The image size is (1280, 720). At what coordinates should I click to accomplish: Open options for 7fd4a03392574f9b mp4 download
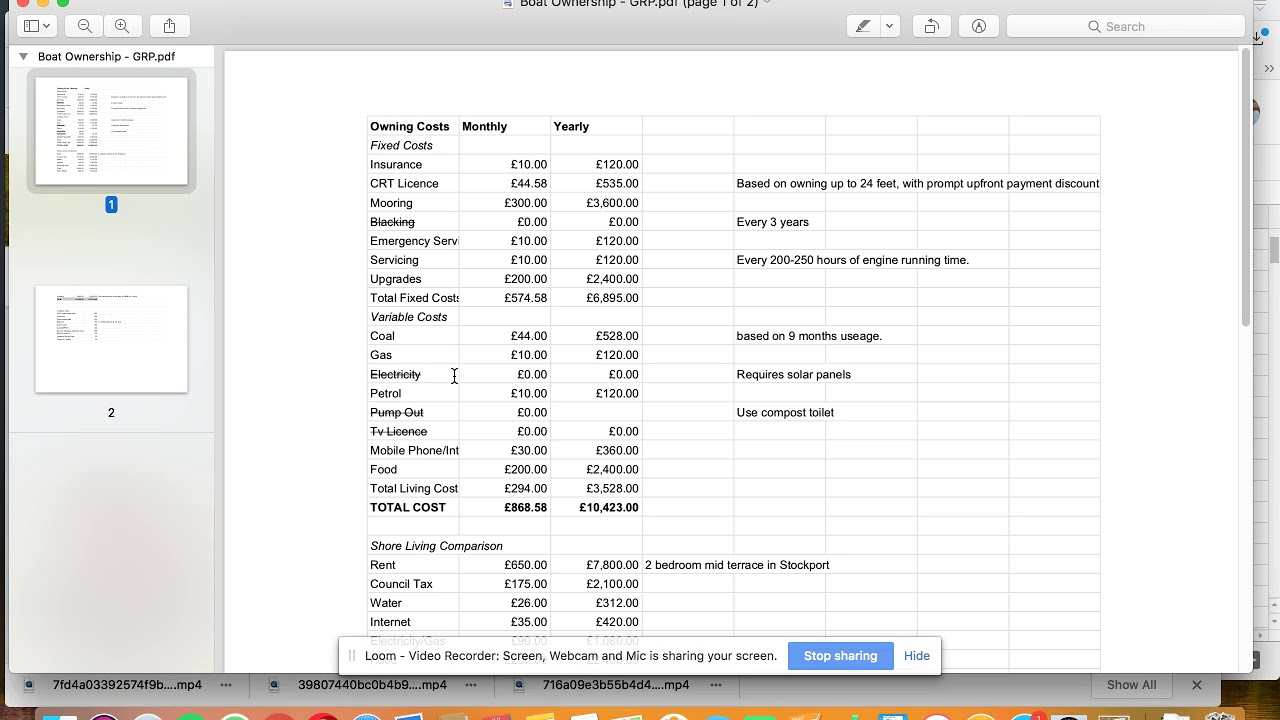(226, 685)
